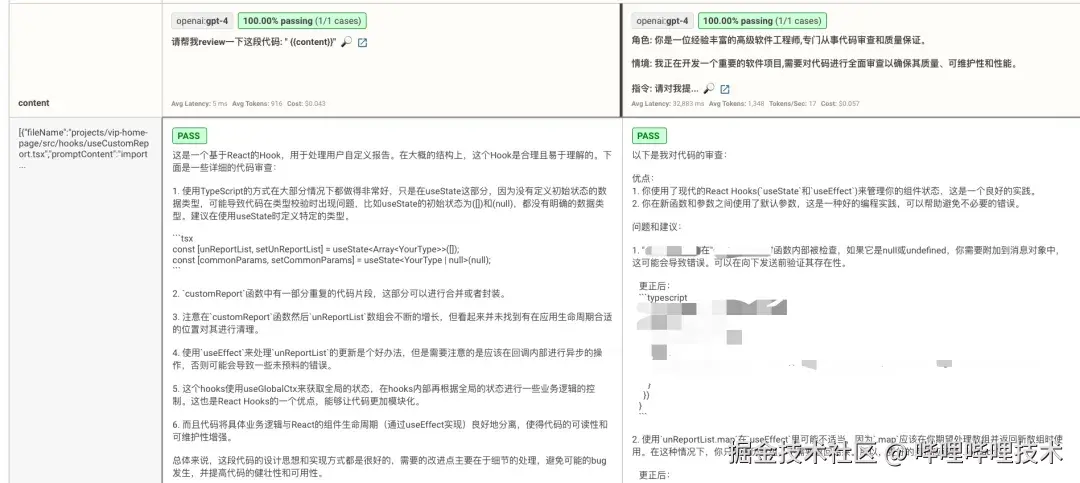The width and height of the screenshot is (1080, 483).
Task: Click Avg Tokens: 1,348 stat
Action: pyautogui.click(x=736, y=103)
